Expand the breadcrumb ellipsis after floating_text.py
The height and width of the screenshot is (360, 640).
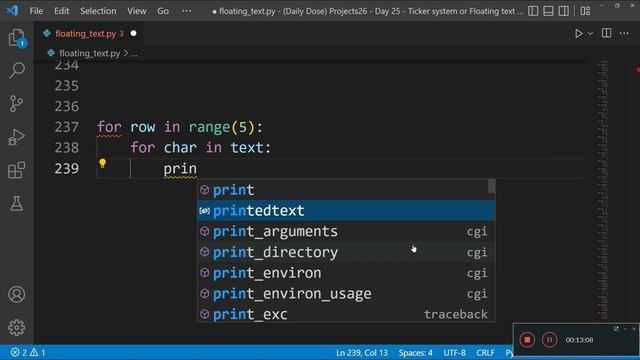coord(134,53)
